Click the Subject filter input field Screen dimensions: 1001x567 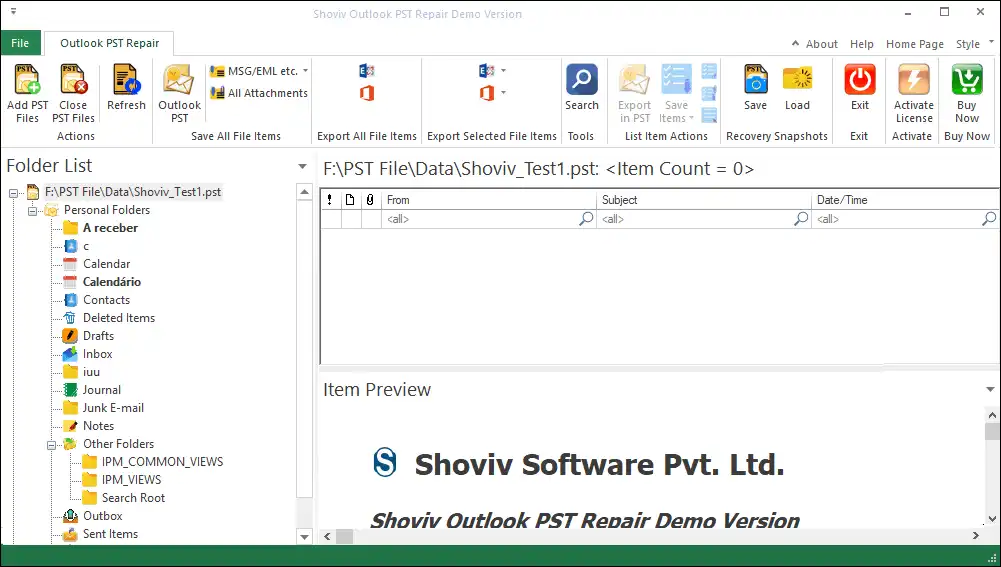(x=695, y=218)
